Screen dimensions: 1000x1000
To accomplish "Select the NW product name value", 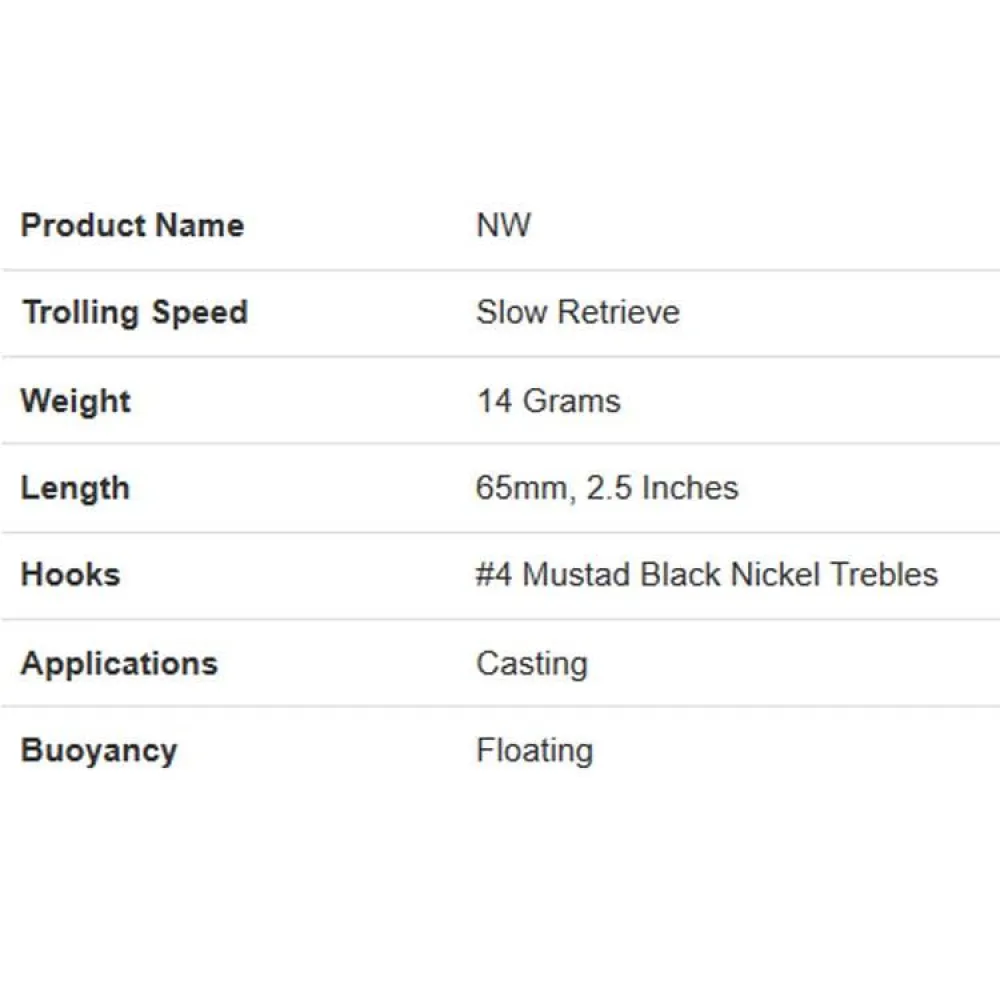I will click(503, 225).
